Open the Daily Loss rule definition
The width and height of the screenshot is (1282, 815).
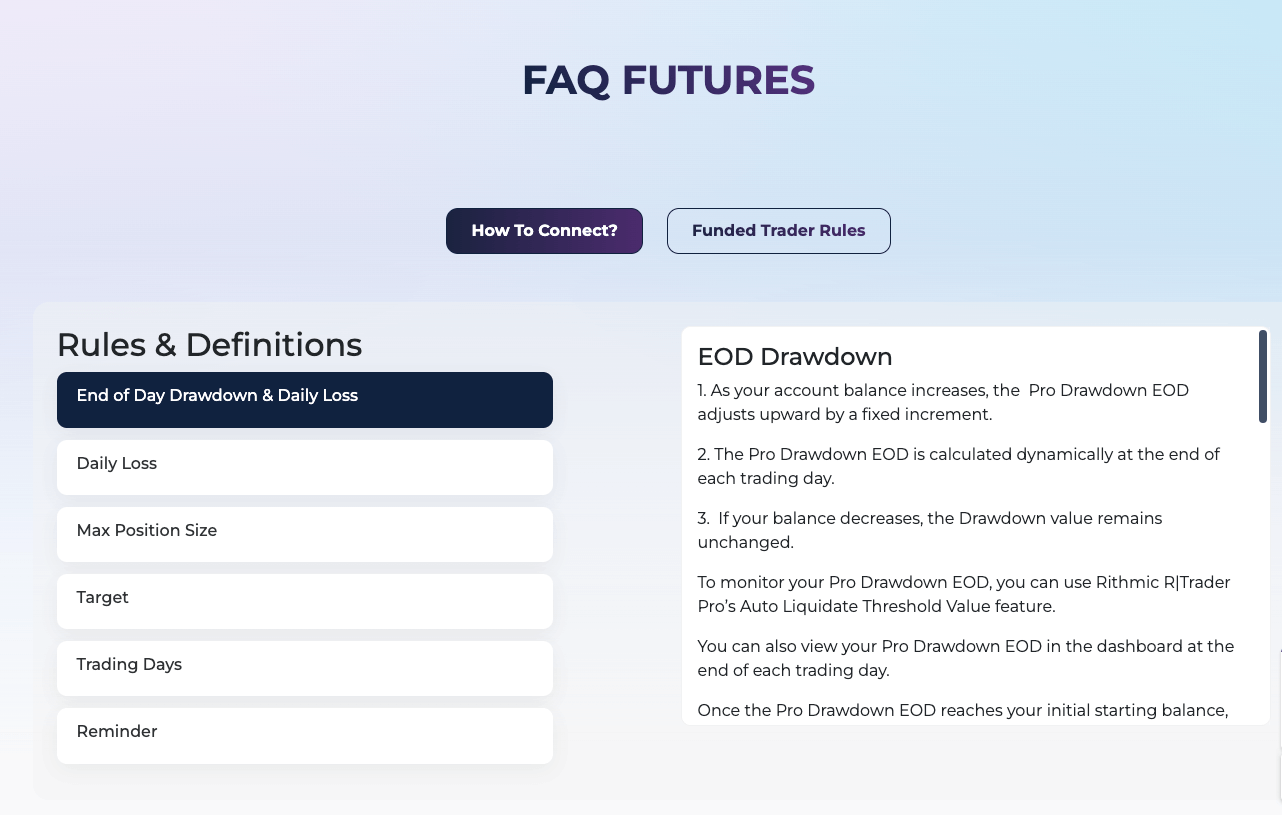[305, 466]
